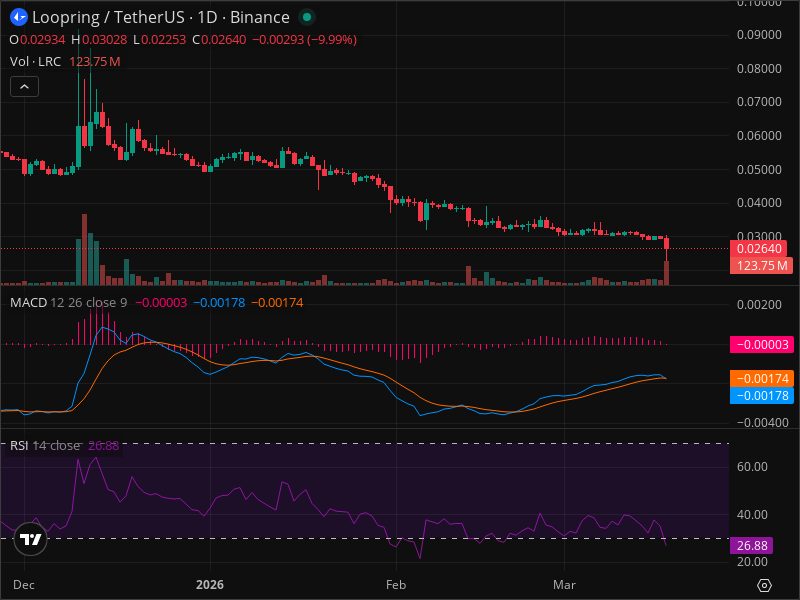
Task: Click the signal line label −0.00174
Action: tap(762, 379)
